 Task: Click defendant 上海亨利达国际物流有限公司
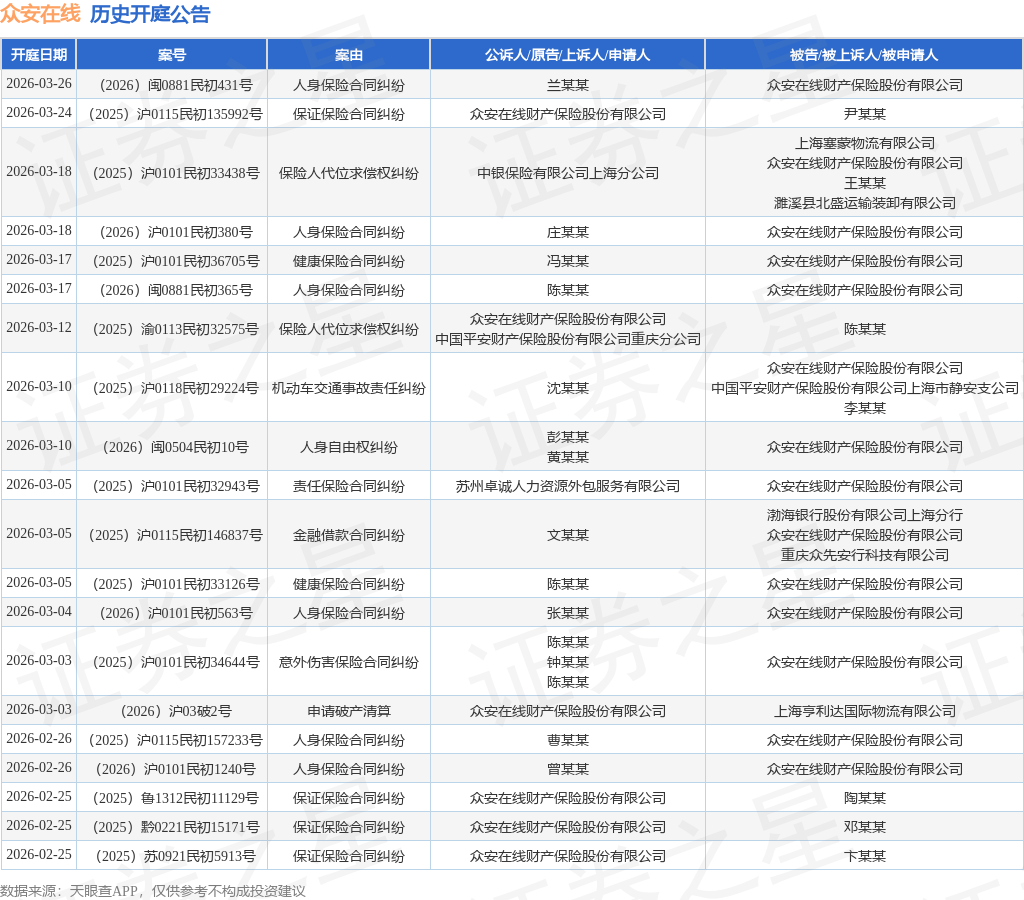865,711
